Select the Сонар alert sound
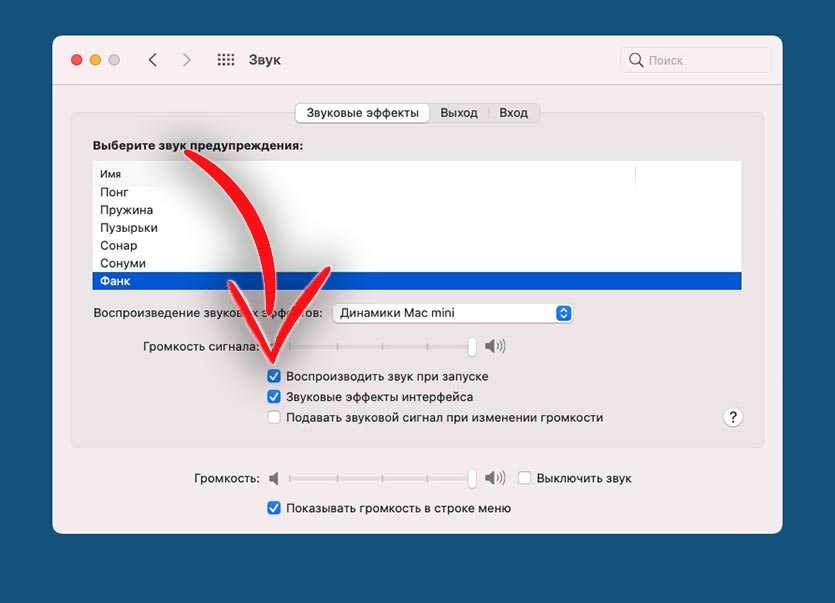835x603 pixels. point(416,246)
